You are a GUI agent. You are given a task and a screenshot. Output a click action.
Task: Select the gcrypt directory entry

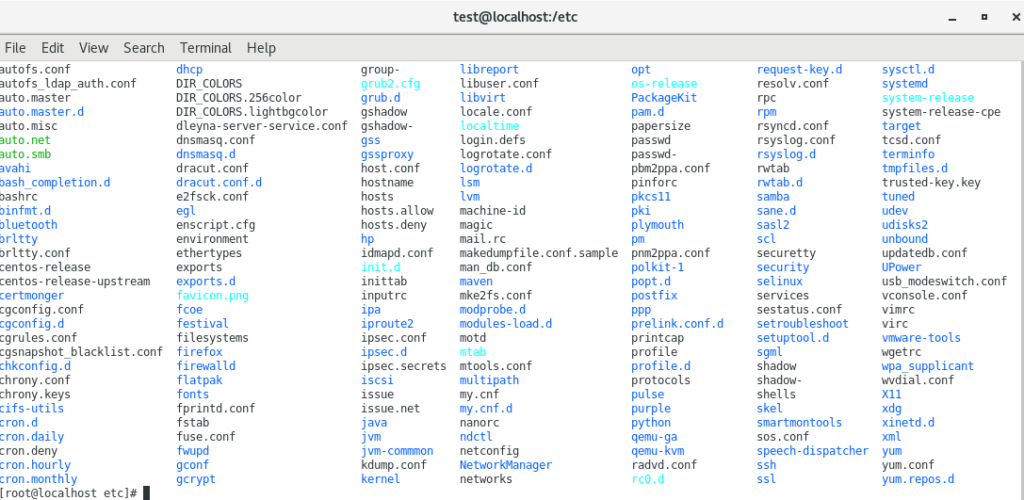coord(196,479)
